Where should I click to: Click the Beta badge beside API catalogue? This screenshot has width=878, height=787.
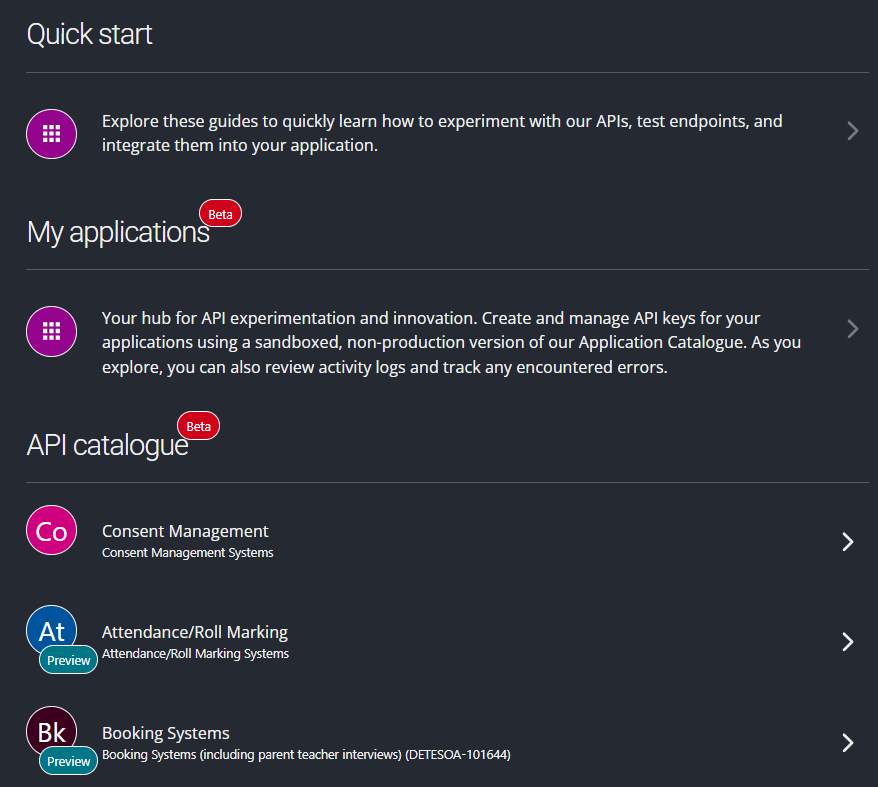(198, 426)
